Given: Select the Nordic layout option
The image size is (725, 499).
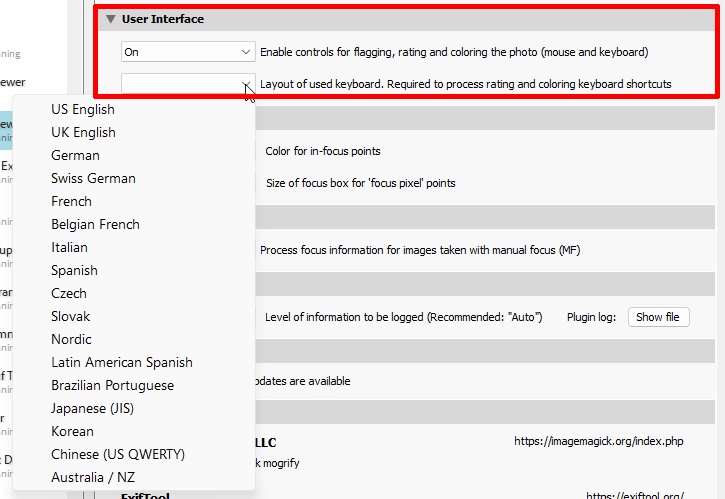Looking at the screenshot, I should [71, 339].
